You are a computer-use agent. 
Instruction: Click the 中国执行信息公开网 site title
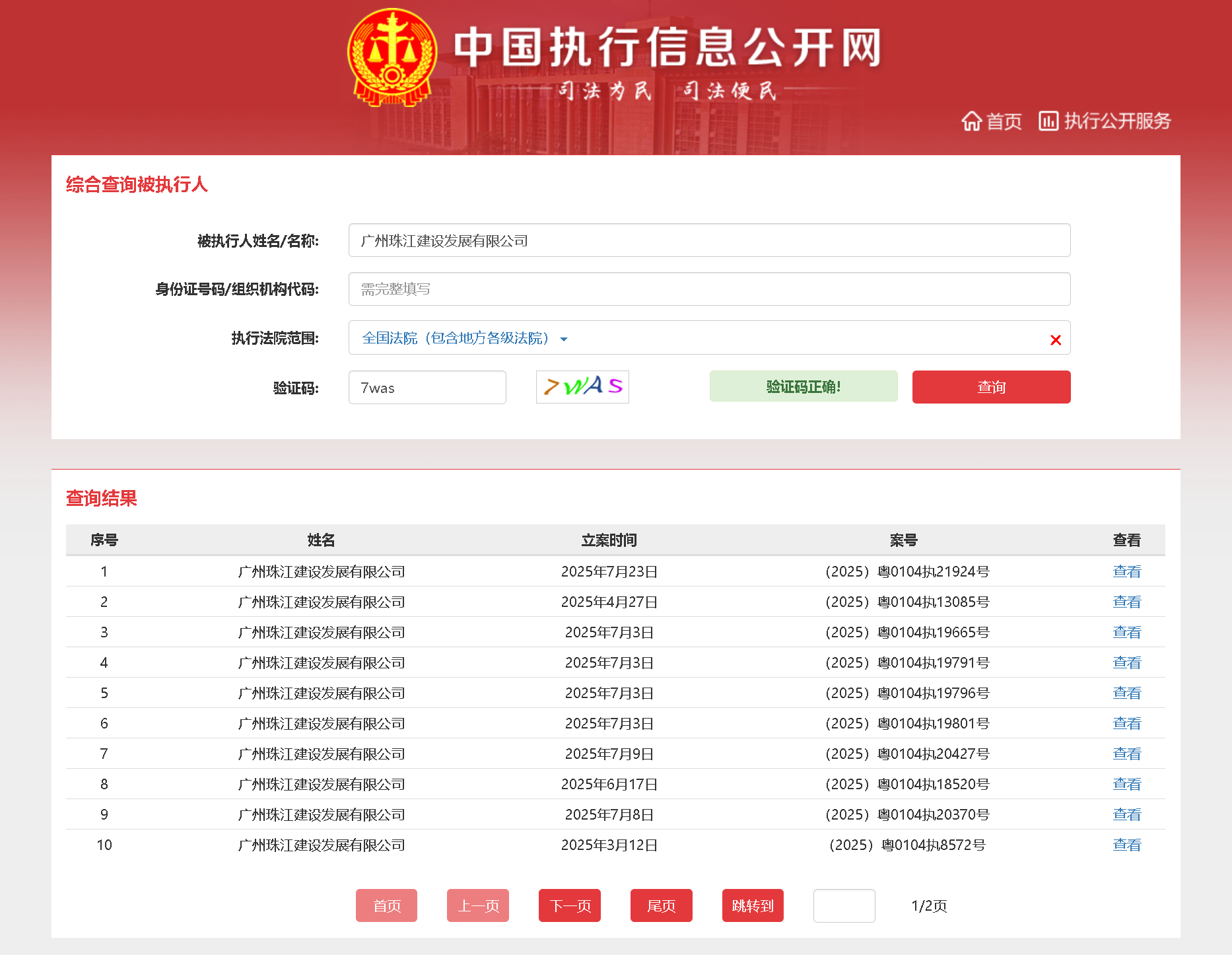(667, 48)
